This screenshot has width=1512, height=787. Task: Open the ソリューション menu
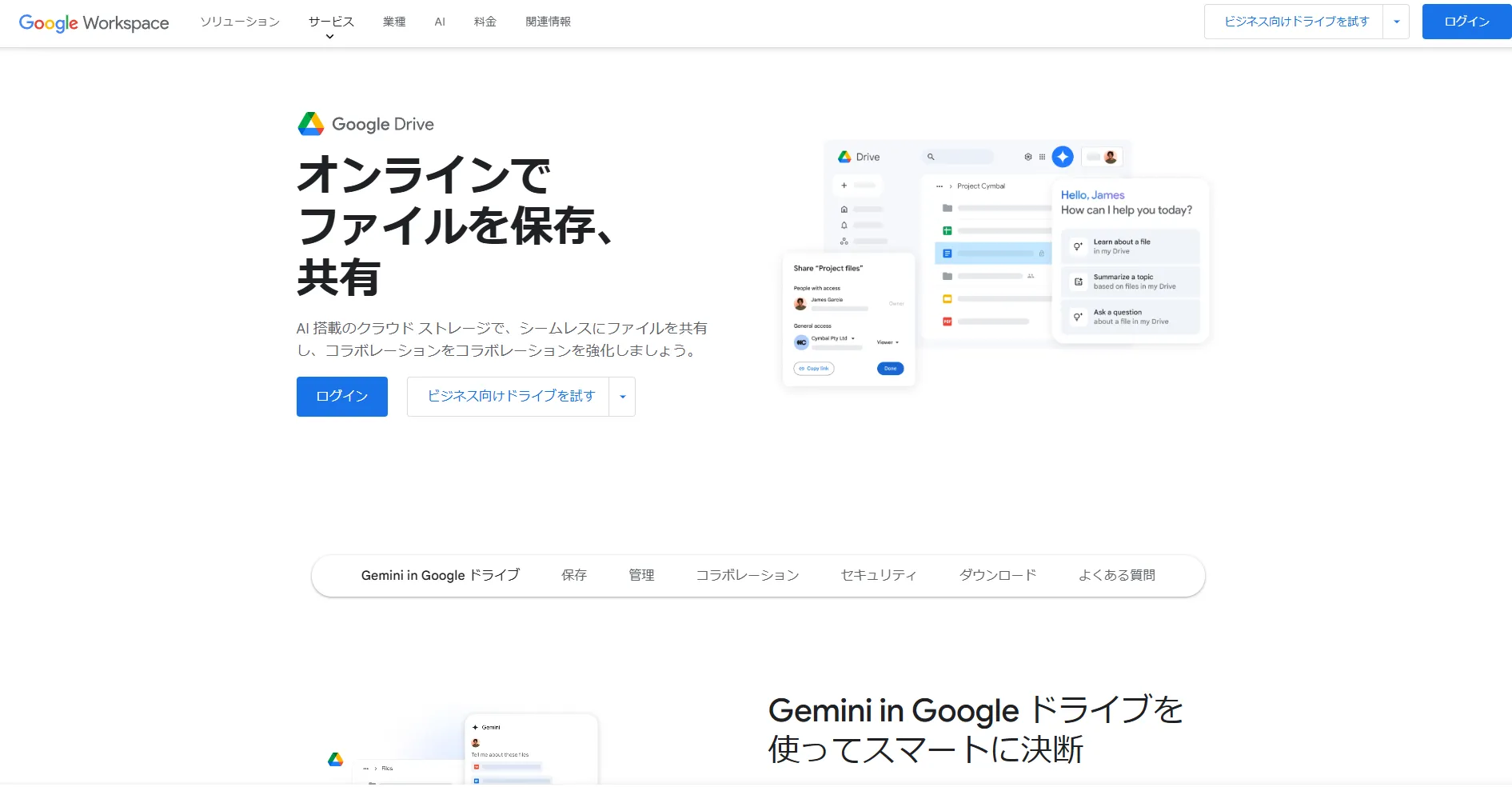(x=240, y=22)
